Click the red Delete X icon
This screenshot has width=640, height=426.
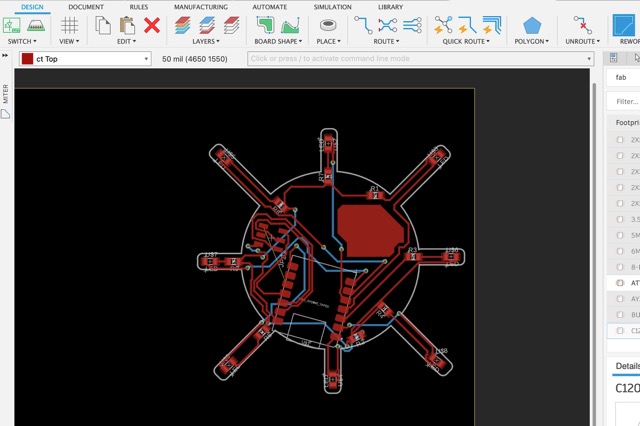coord(152,25)
